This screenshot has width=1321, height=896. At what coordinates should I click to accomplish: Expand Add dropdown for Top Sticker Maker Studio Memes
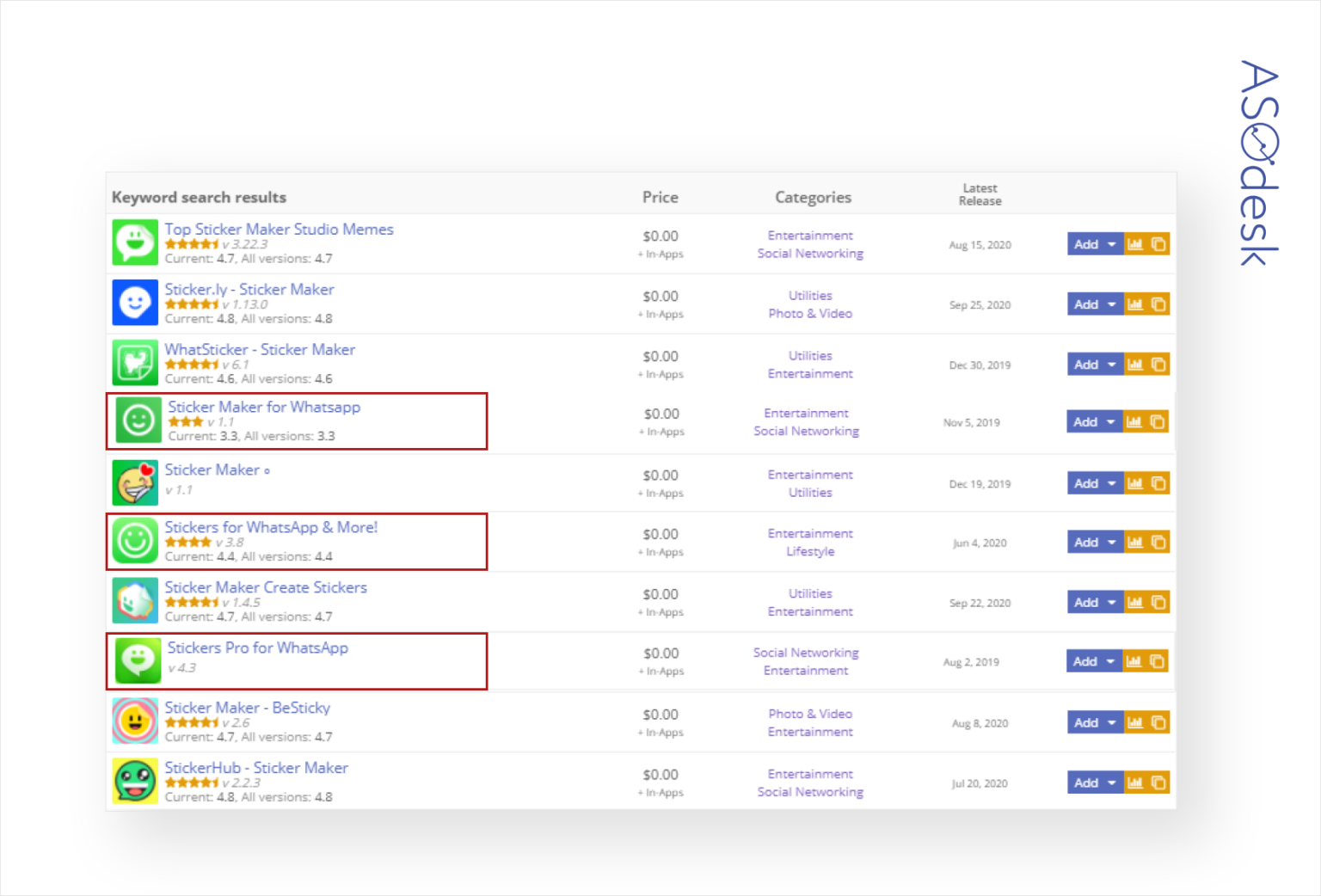[x=1111, y=243]
